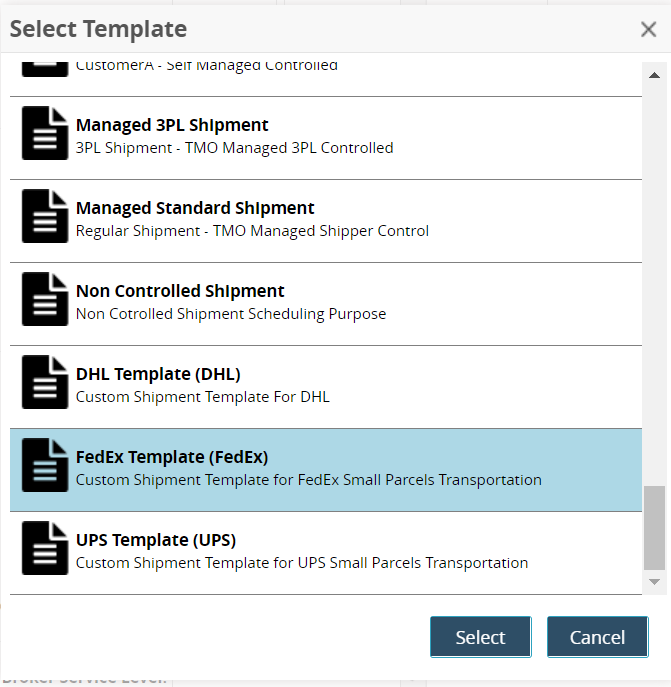Click the Non Controlled Shipment document icon
The height and width of the screenshot is (687, 671).
[x=46, y=300]
